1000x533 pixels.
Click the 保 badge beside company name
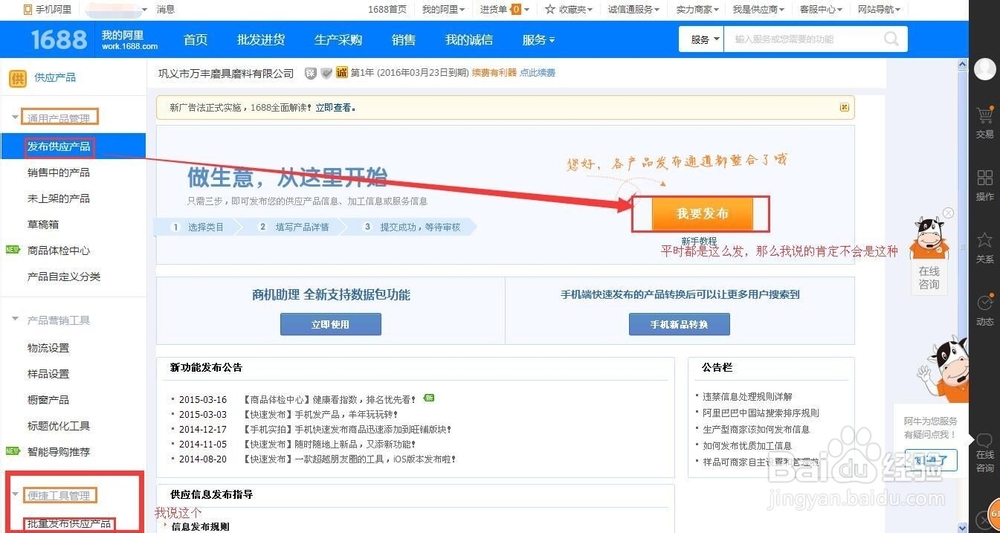pyautogui.click(x=311, y=73)
